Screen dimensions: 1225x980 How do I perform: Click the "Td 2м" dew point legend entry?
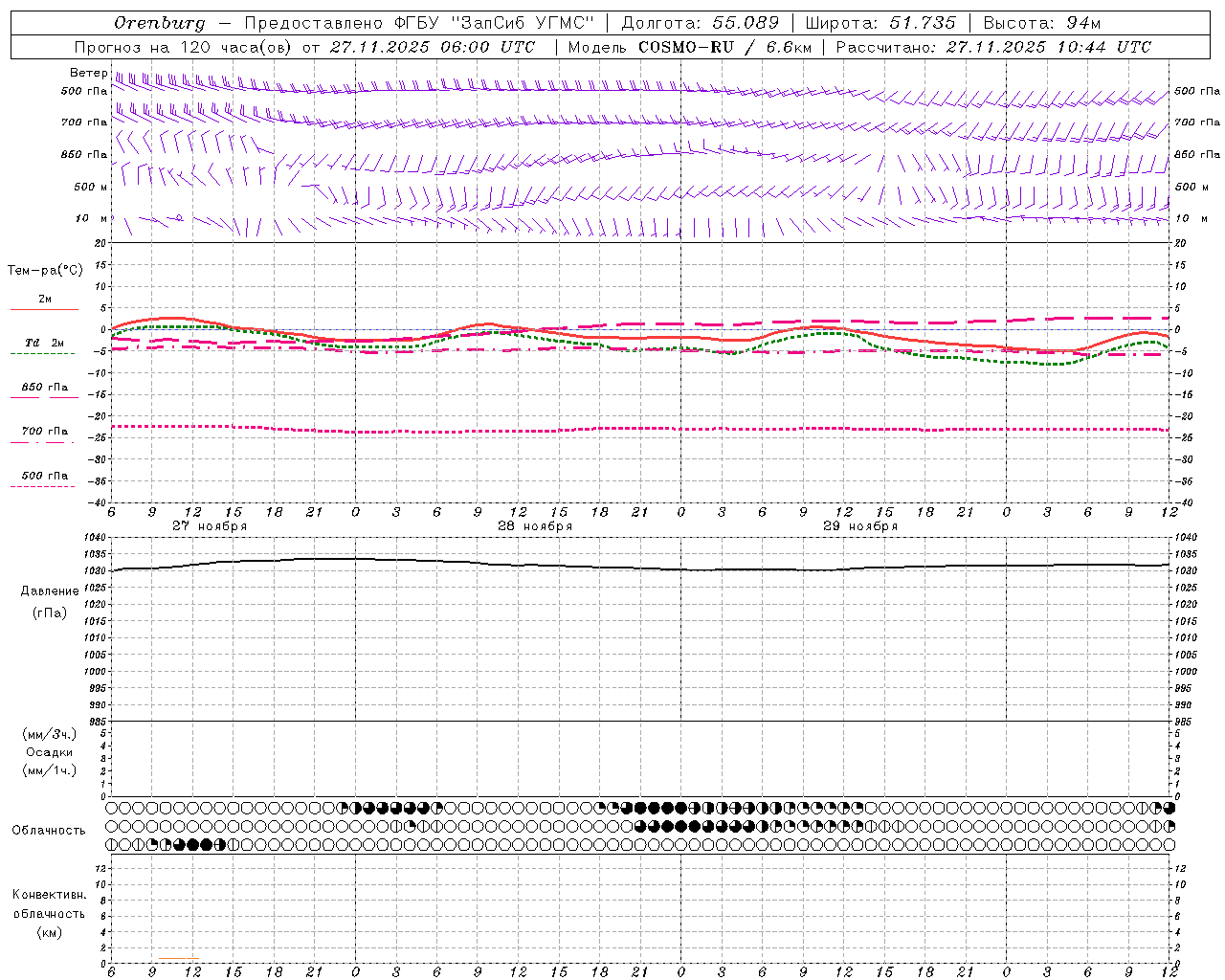(44, 343)
